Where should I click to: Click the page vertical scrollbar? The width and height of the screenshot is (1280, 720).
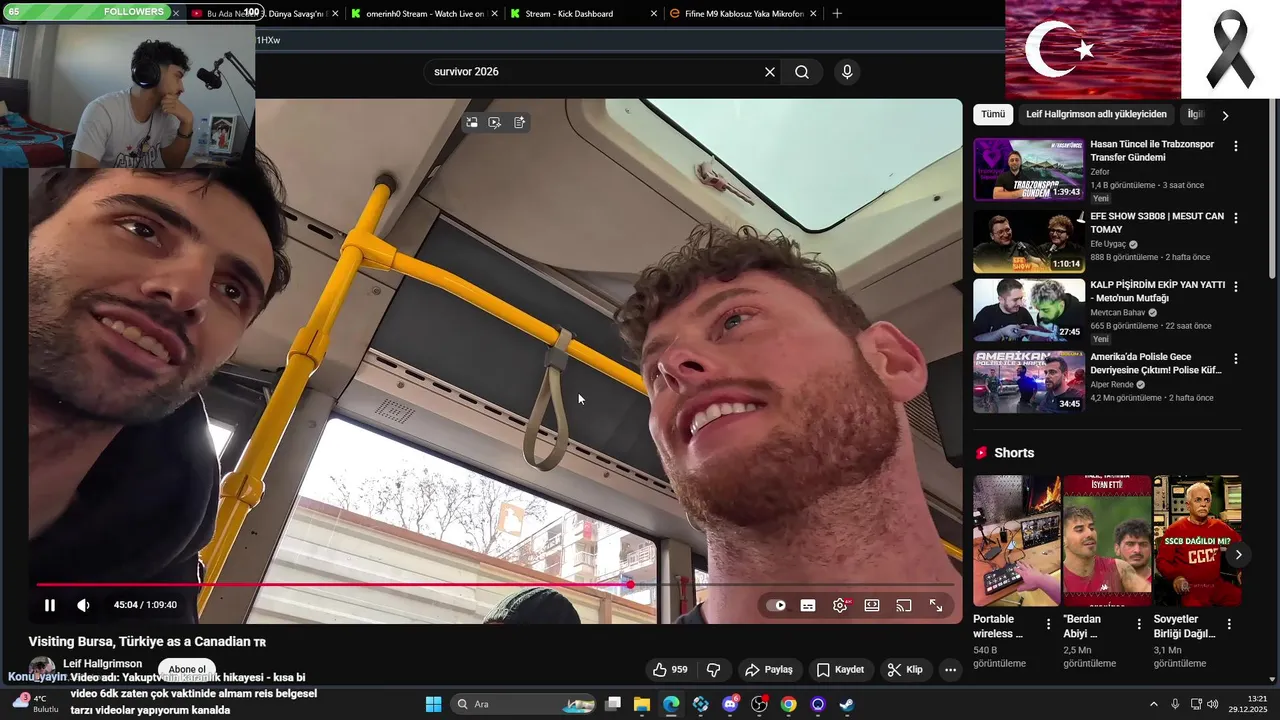(x=1272, y=190)
